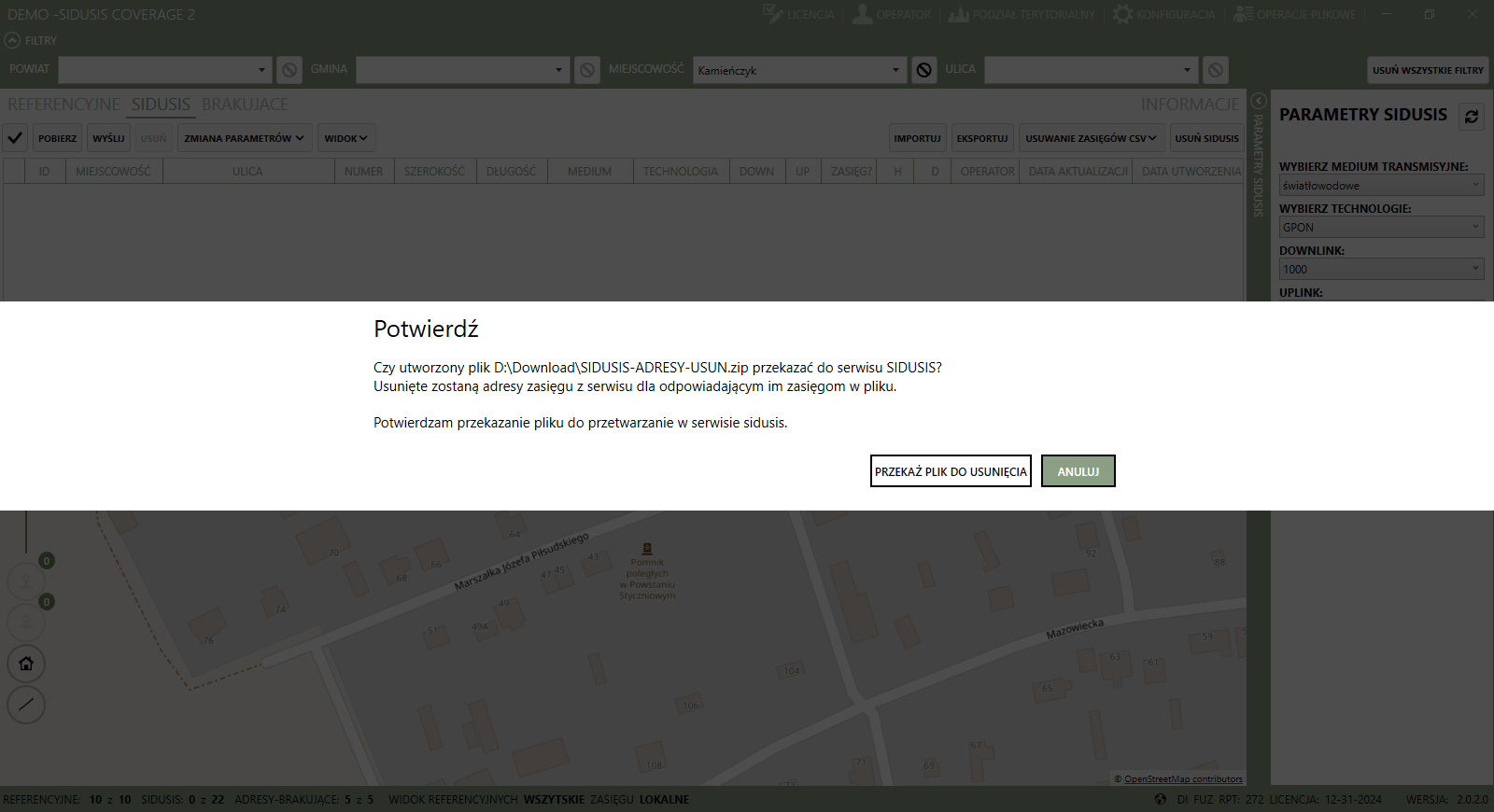The image size is (1494, 812).
Task: Click the refresh icon beside Parametry Sidusis
Action: click(1471, 117)
